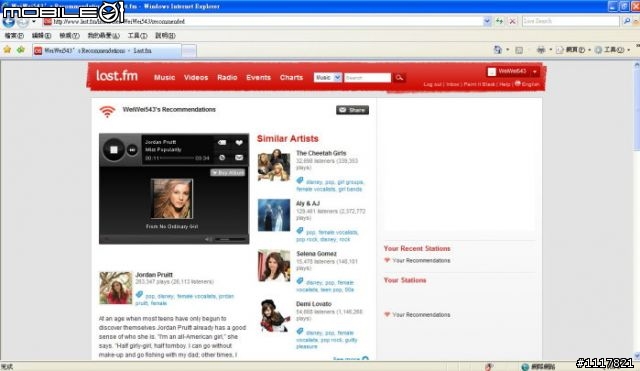Click the See more similar artists link
Viewport: 640px width, 371px height.
click(351, 358)
